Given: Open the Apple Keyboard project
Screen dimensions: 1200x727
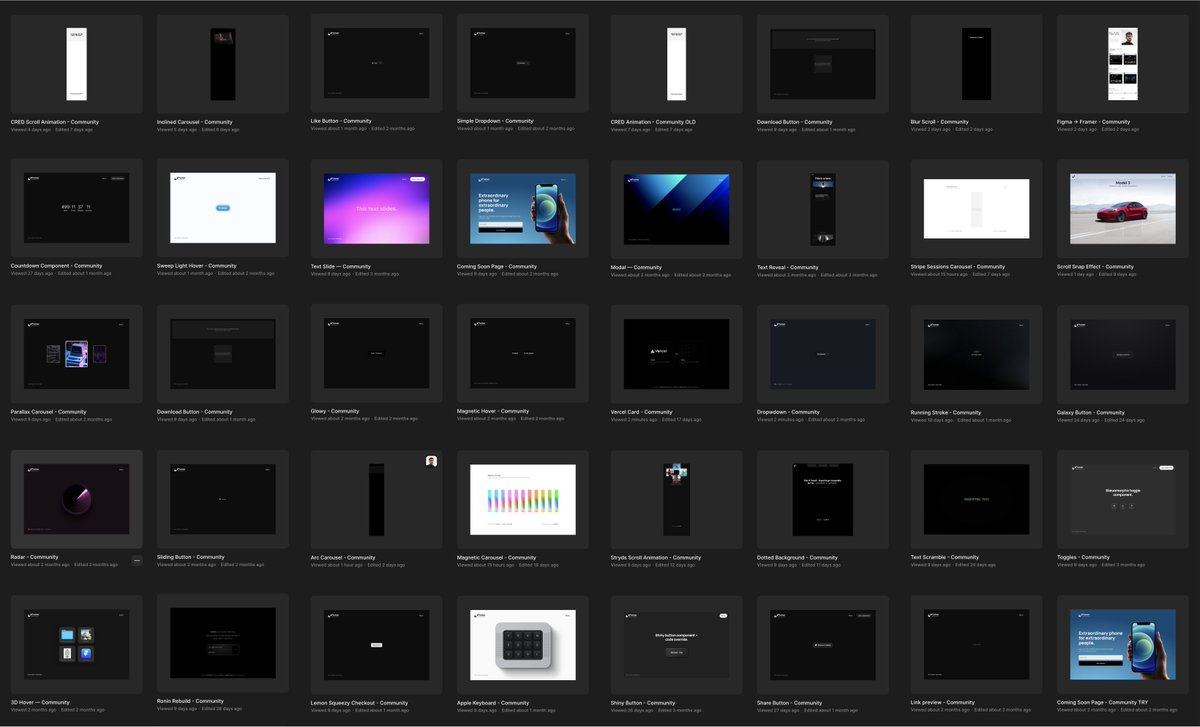Looking at the screenshot, I should click(522, 643).
